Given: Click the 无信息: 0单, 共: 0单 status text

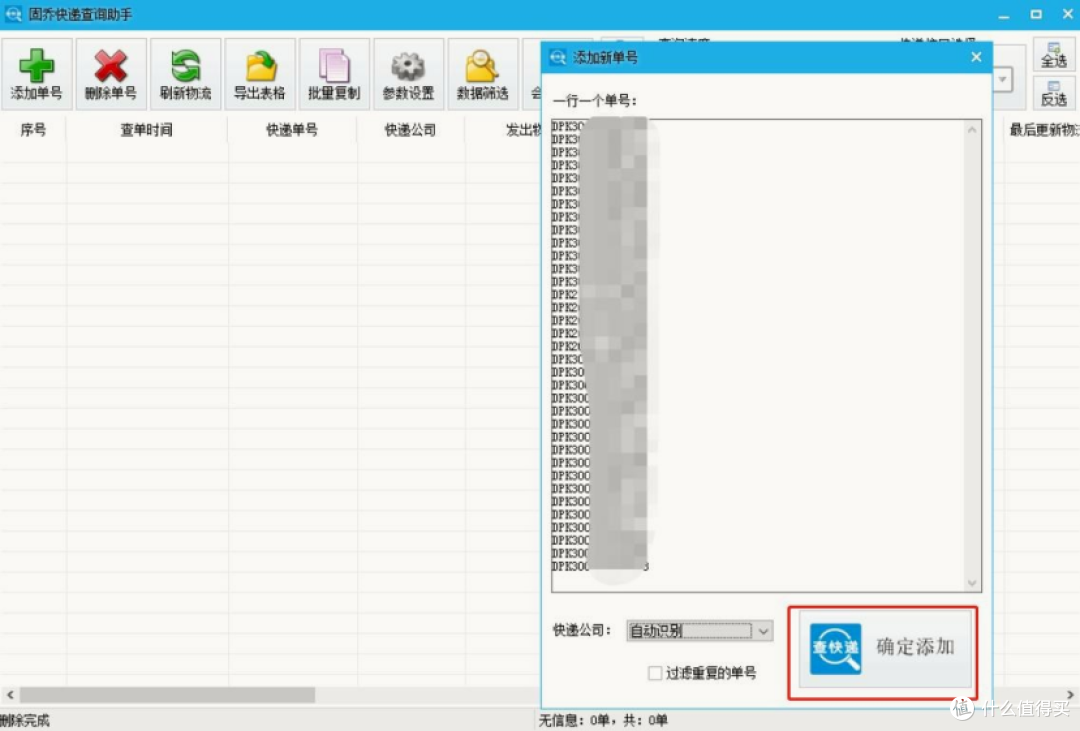Looking at the screenshot, I should pos(603,721).
